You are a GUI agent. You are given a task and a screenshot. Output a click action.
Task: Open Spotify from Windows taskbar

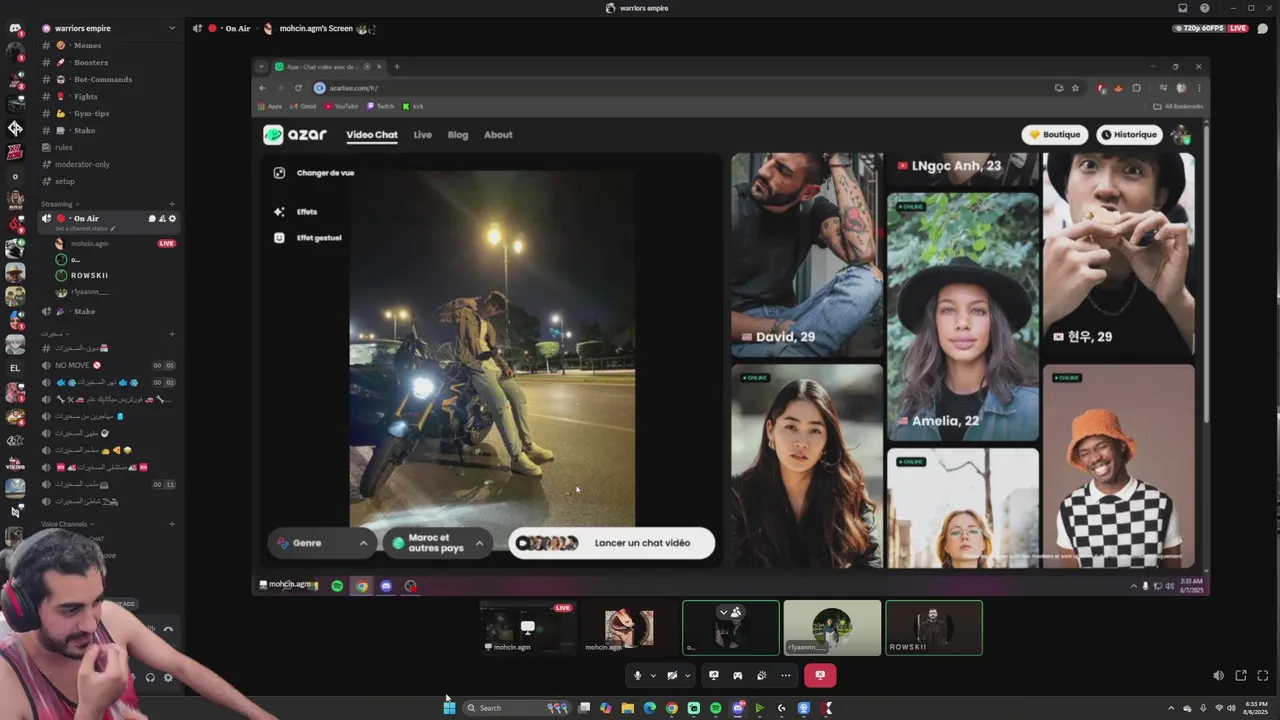coord(715,708)
